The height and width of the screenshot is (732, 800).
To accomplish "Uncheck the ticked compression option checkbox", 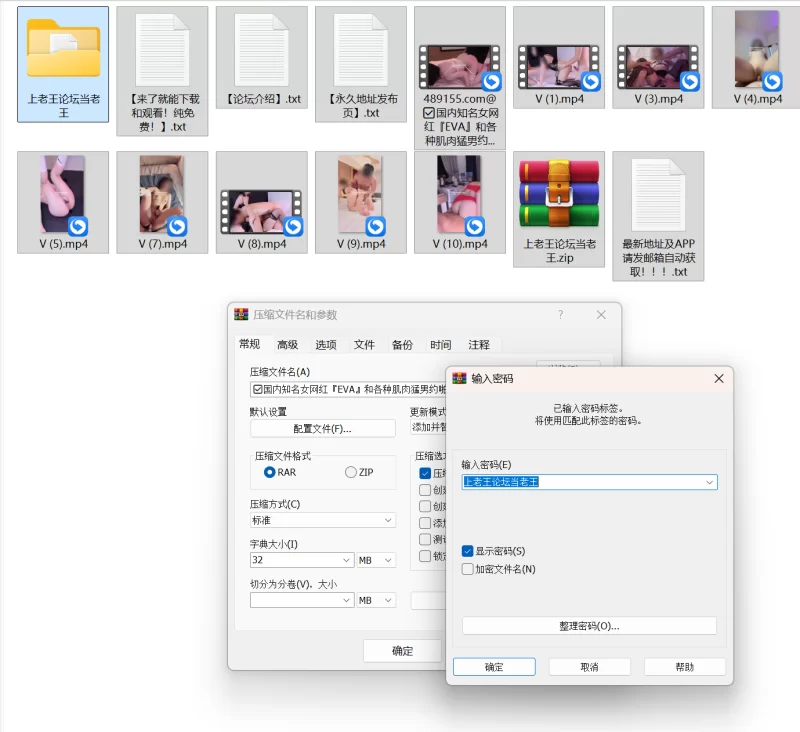I will [x=424, y=473].
